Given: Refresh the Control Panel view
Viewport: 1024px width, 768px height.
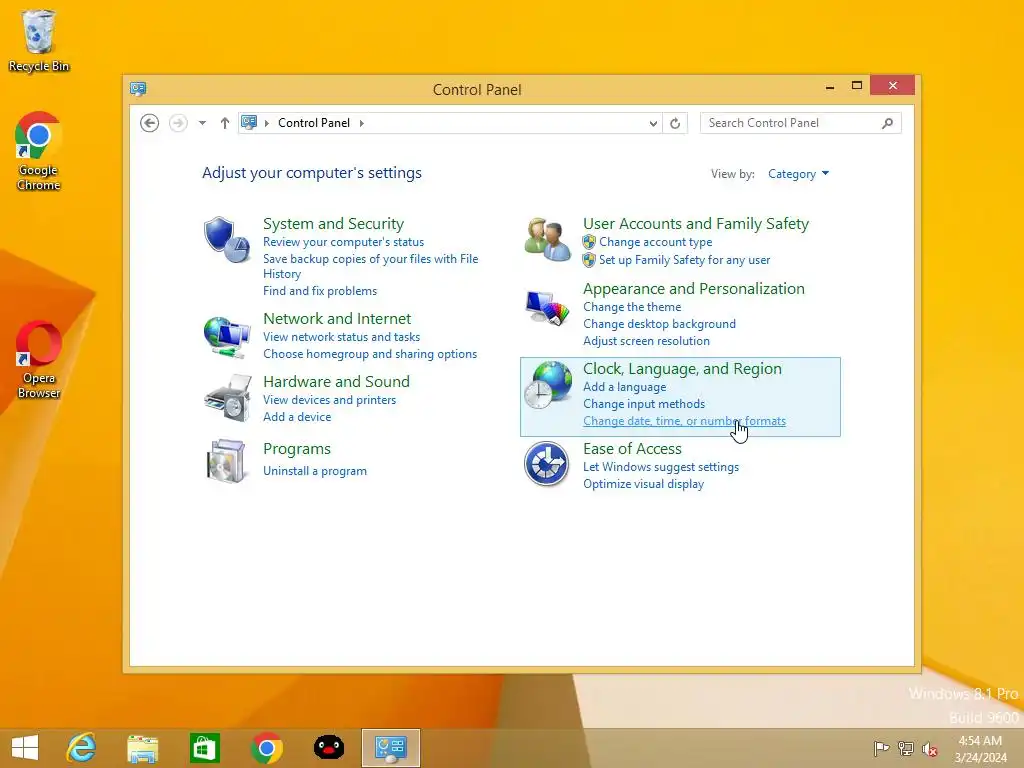Looking at the screenshot, I should [x=675, y=123].
